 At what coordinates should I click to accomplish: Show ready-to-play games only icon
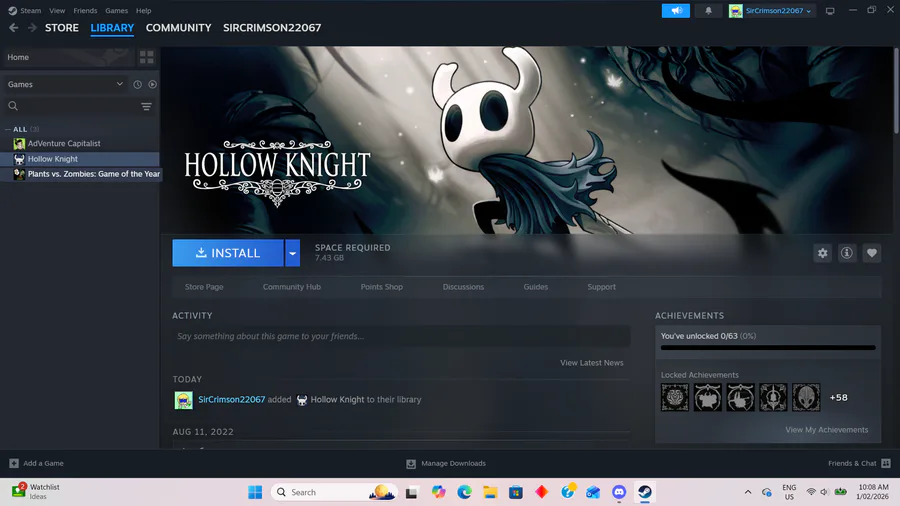[152, 84]
